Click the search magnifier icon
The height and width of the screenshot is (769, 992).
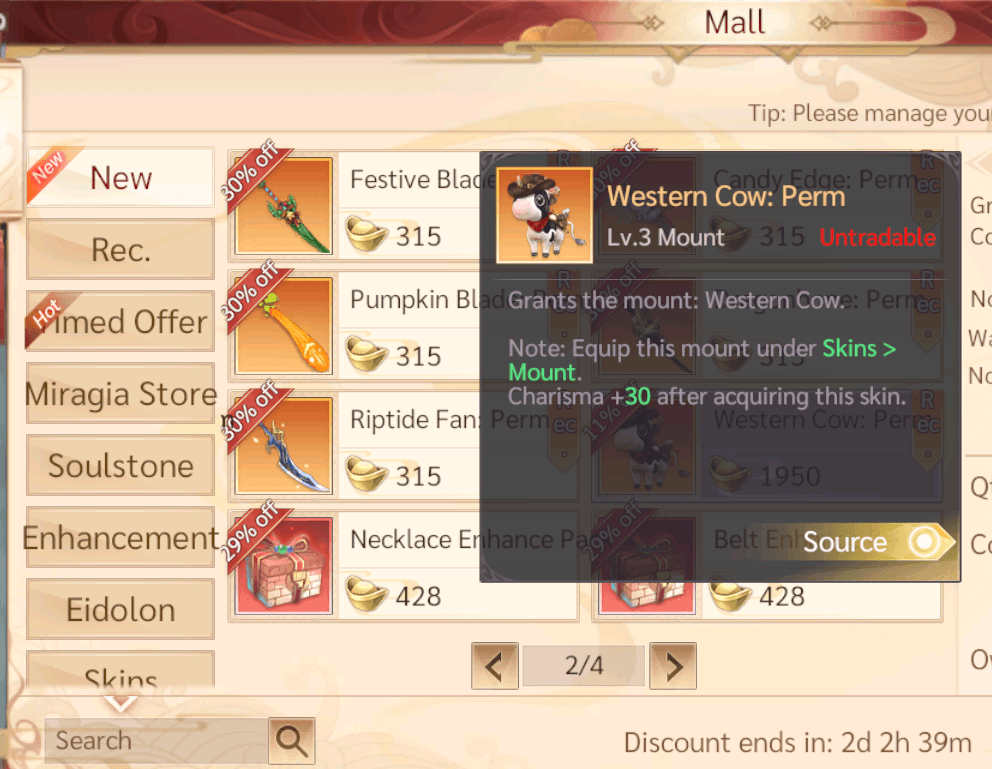pos(292,741)
